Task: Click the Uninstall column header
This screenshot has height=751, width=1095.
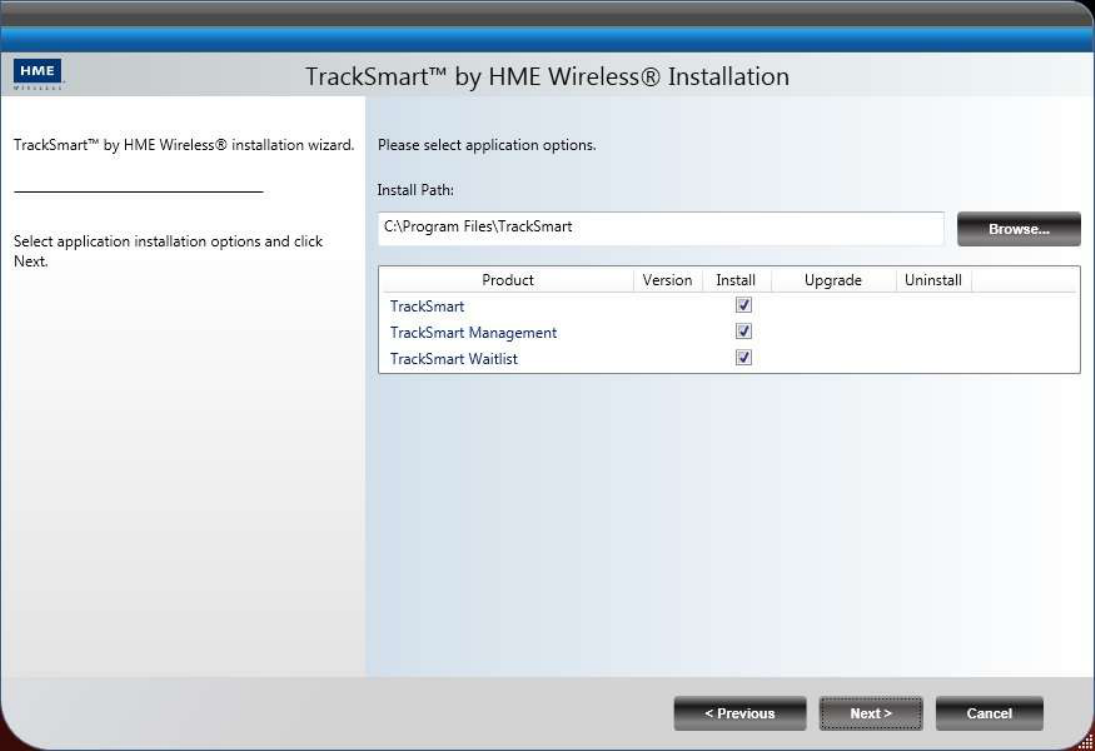Action: point(933,280)
